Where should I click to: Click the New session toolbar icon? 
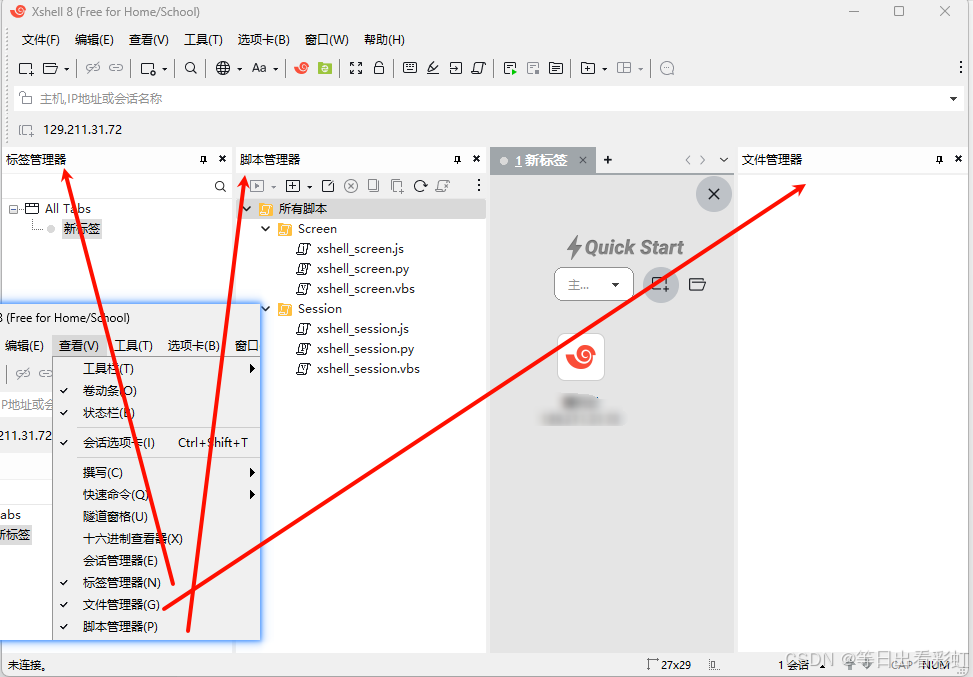[26, 68]
